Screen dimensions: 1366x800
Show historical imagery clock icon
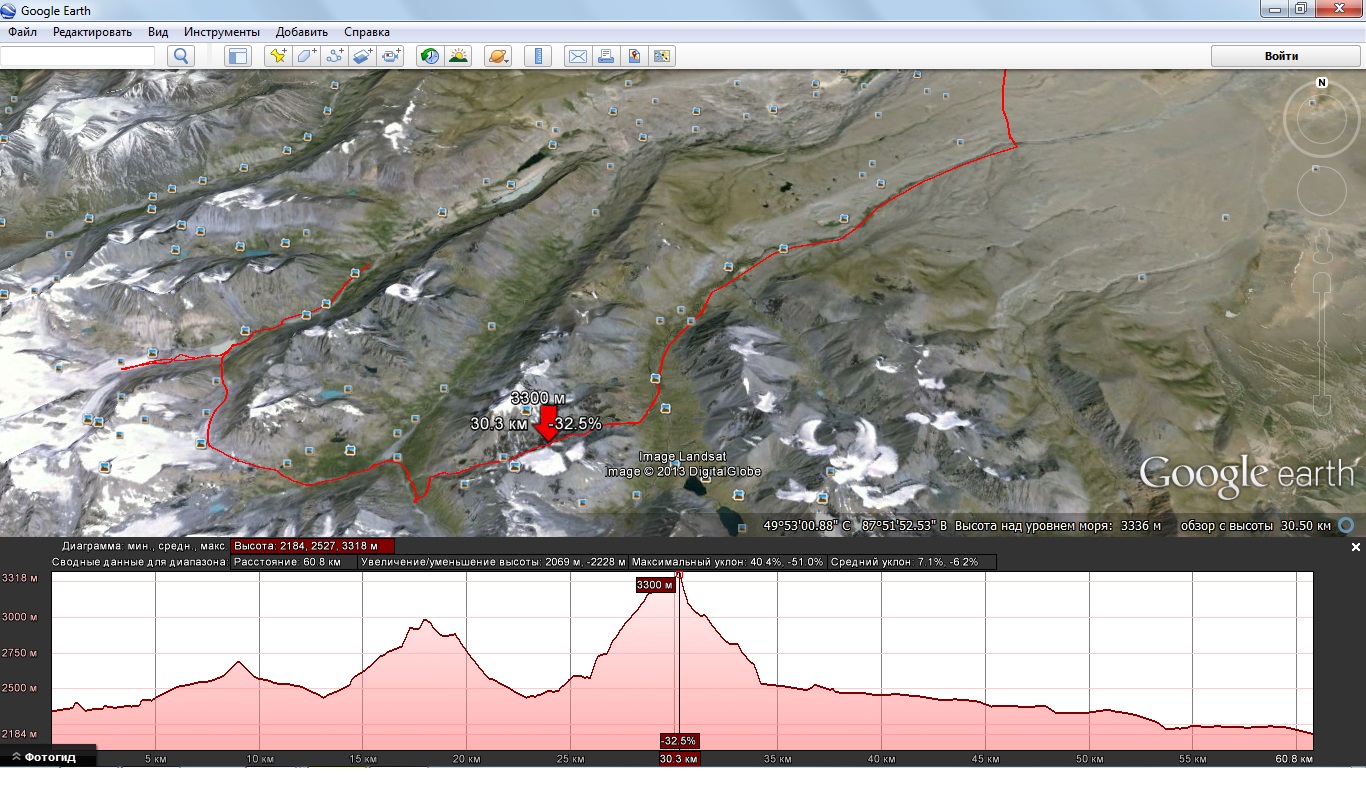point(429,56)
